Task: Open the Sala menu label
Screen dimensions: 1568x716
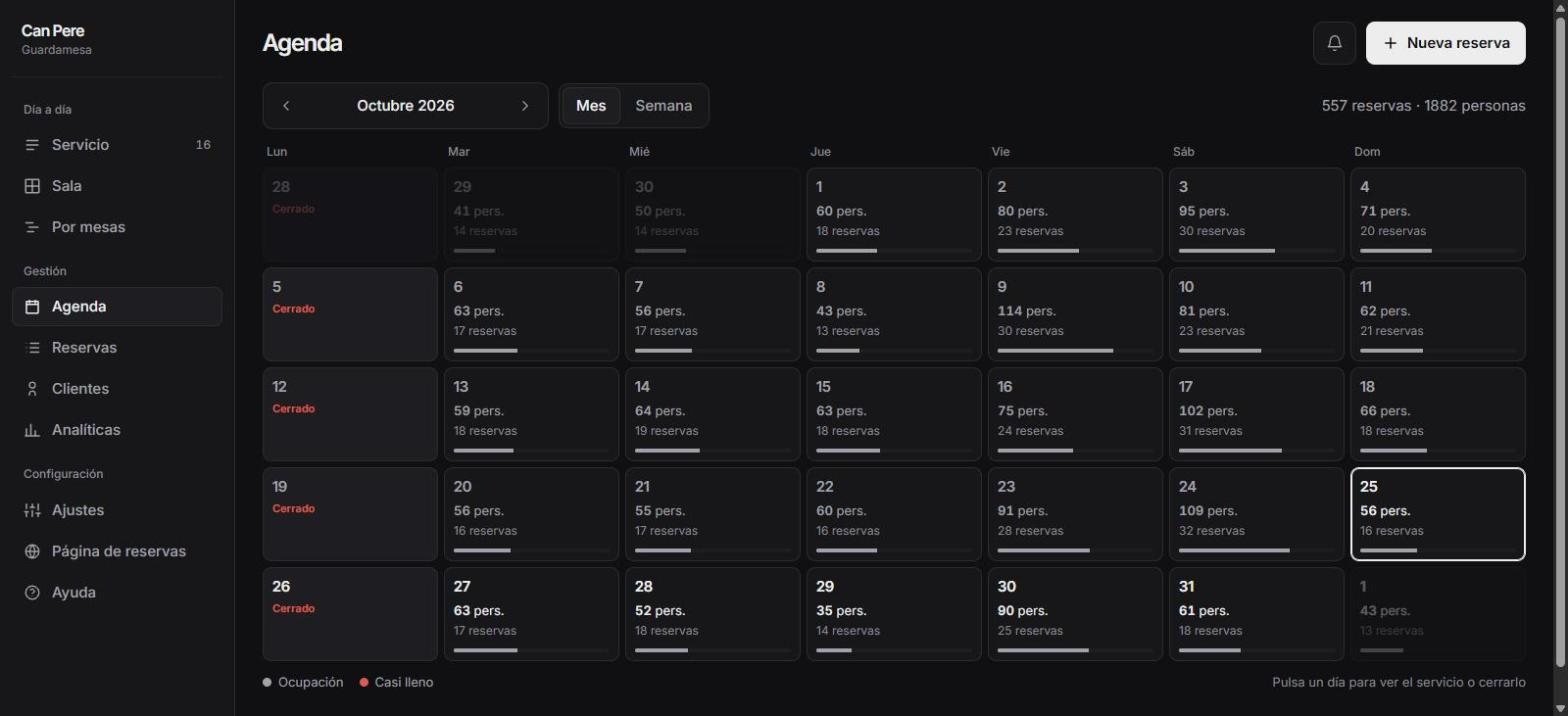Action: click(67, 186)
